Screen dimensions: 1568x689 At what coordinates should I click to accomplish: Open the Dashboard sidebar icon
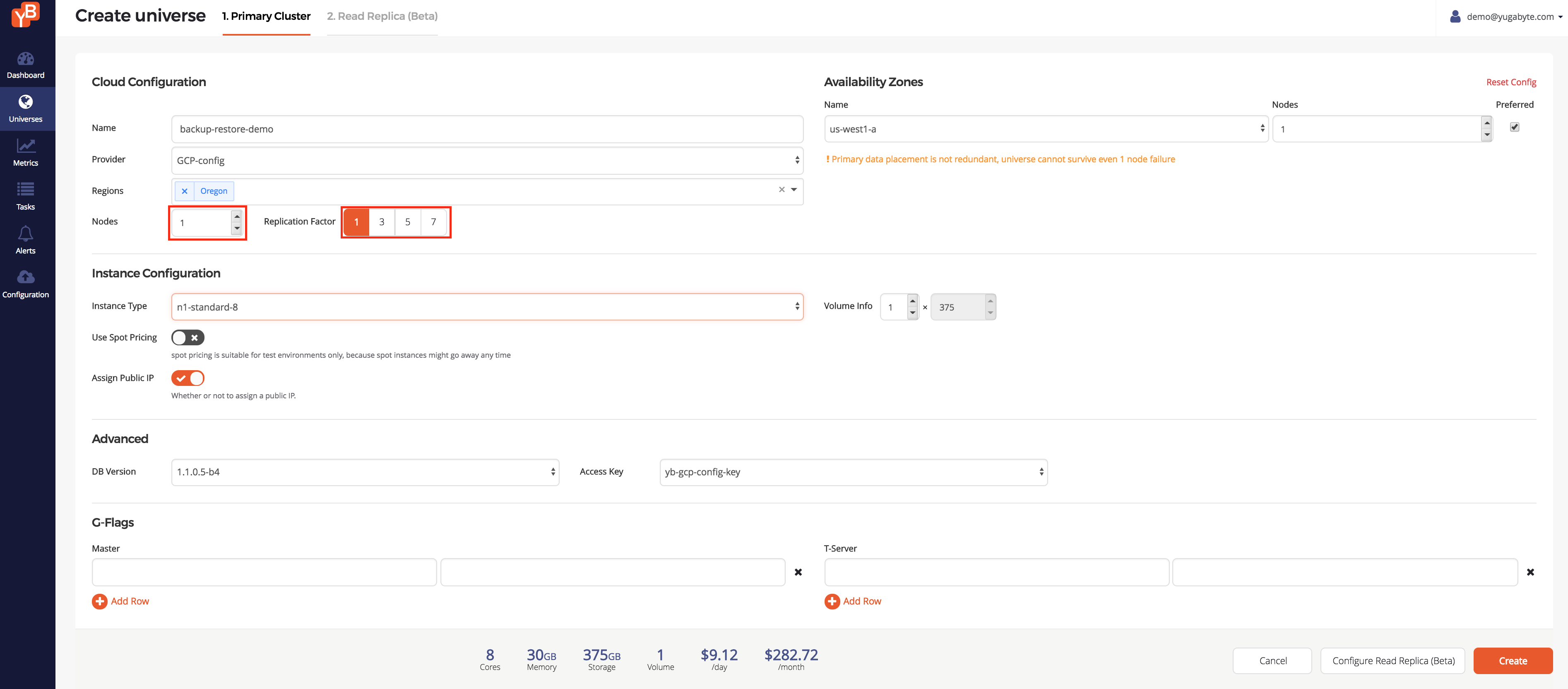point(26,59)
